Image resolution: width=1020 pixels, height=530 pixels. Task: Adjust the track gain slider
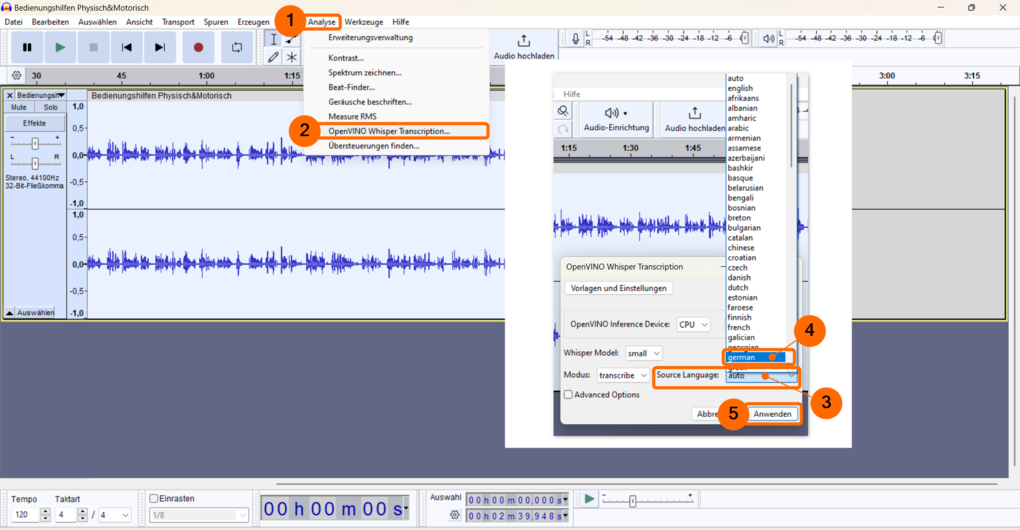coord(35,143)
